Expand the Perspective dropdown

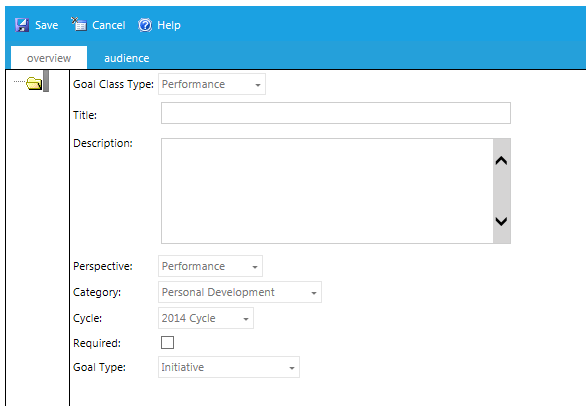(x=210, y=266)
